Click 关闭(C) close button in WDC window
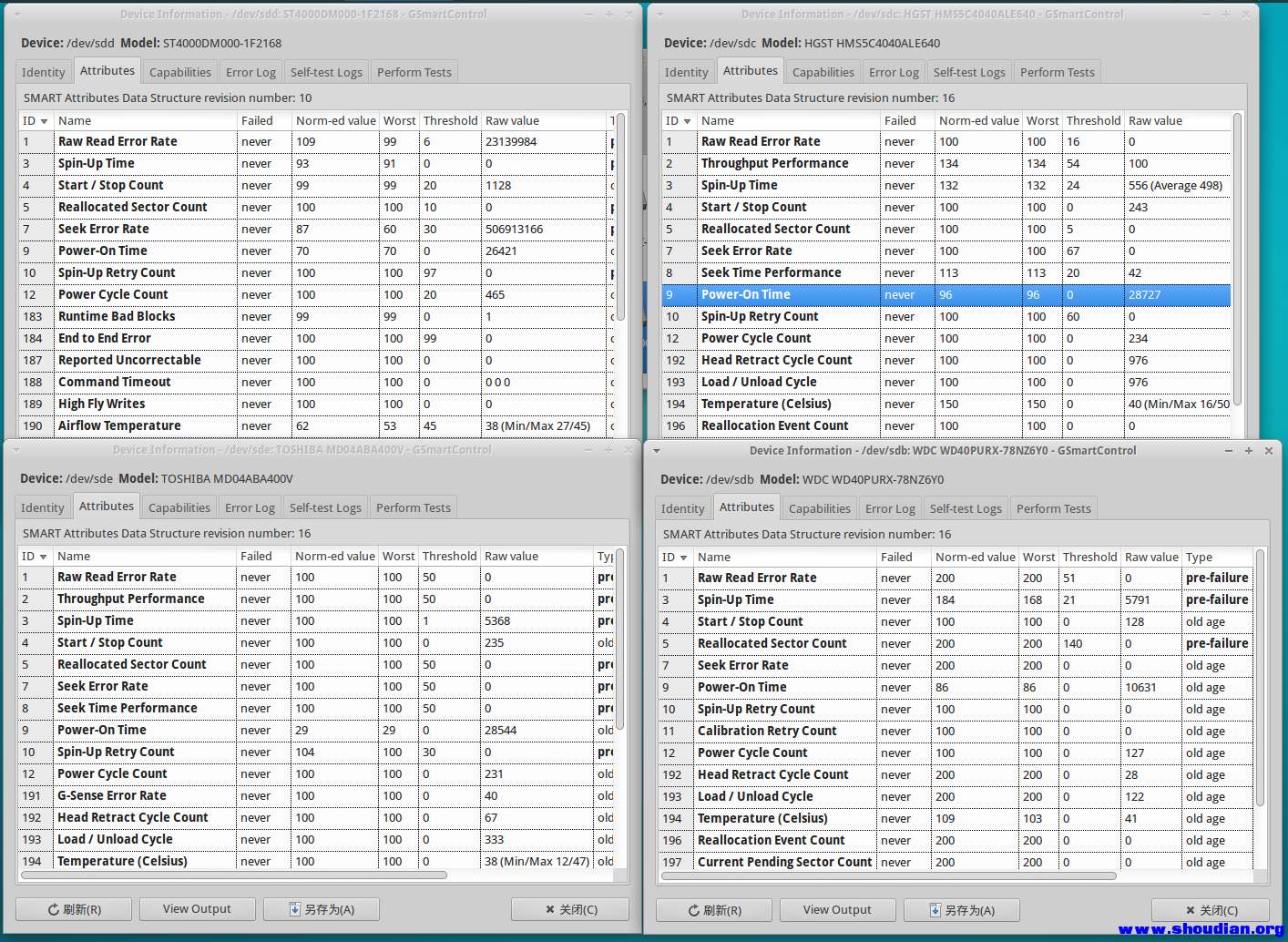Image resolution: width=1288 pixels, height=942 pixels. 1211,910
